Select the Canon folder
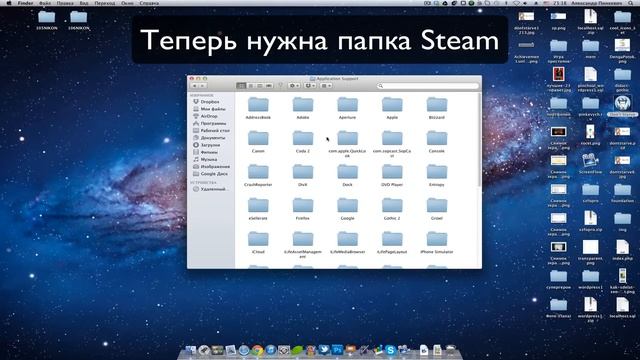 pyautogui.click(x=258, y=142)
